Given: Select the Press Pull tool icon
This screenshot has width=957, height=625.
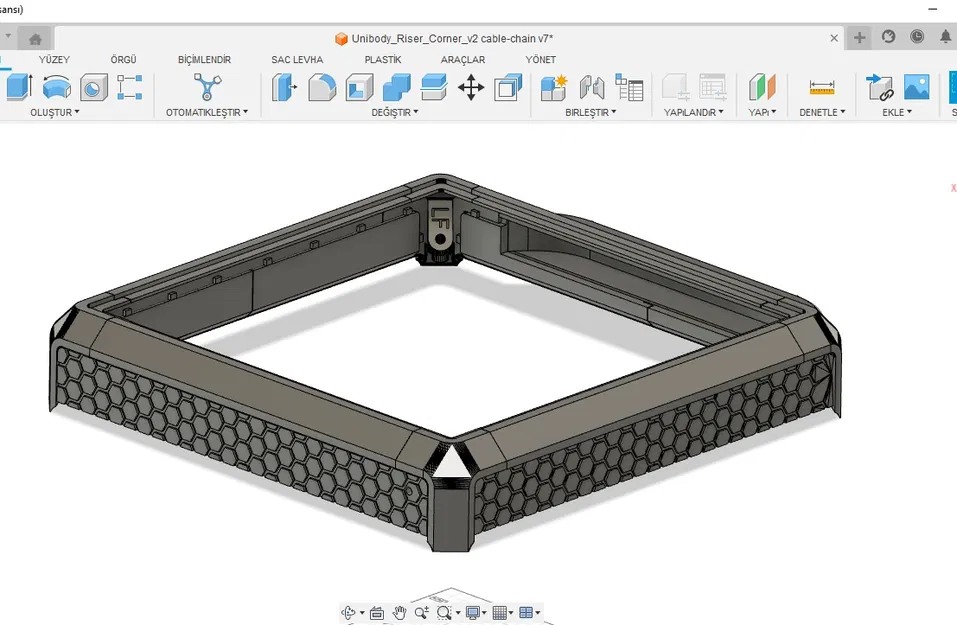Looking at the screenshot, I should [x=284, y=87].
